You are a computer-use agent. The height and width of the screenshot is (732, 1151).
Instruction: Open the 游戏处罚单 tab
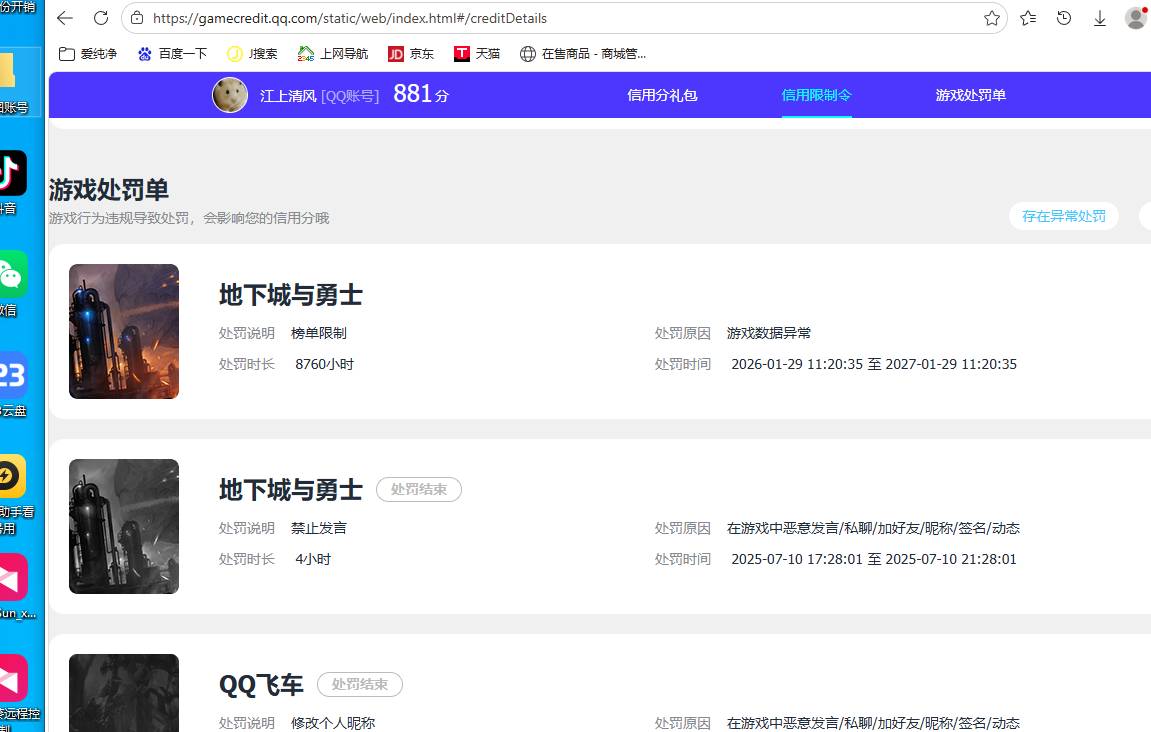[x=969, y=95]
